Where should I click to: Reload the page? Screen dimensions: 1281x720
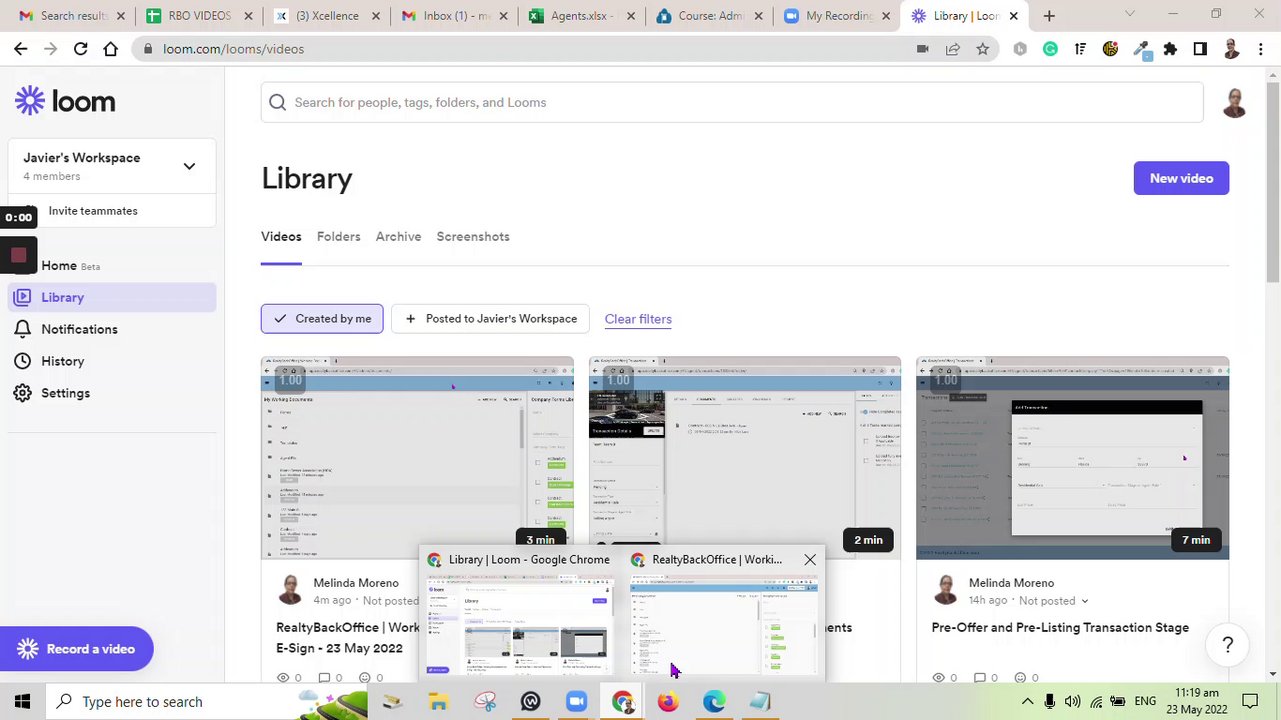point(81,49)
